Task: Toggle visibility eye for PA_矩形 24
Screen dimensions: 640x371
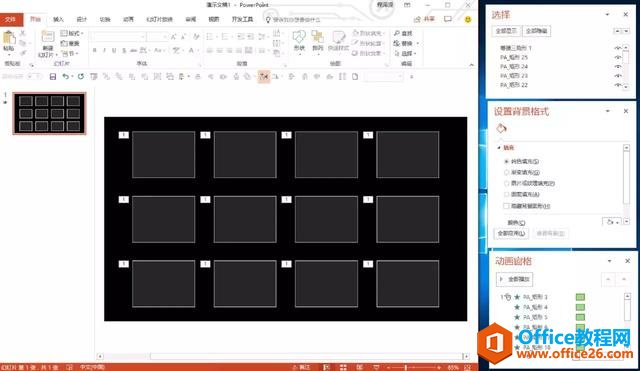Action: coord(618,67)
